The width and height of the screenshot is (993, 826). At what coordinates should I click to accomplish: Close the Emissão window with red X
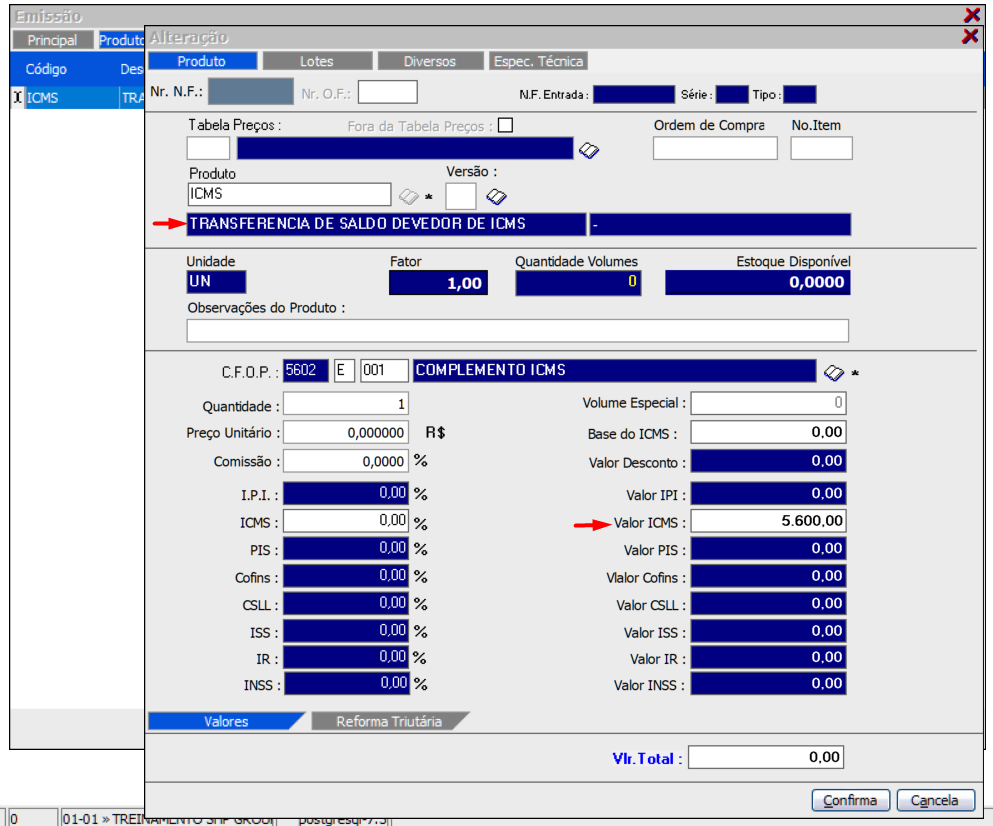[x=971, y=15]
